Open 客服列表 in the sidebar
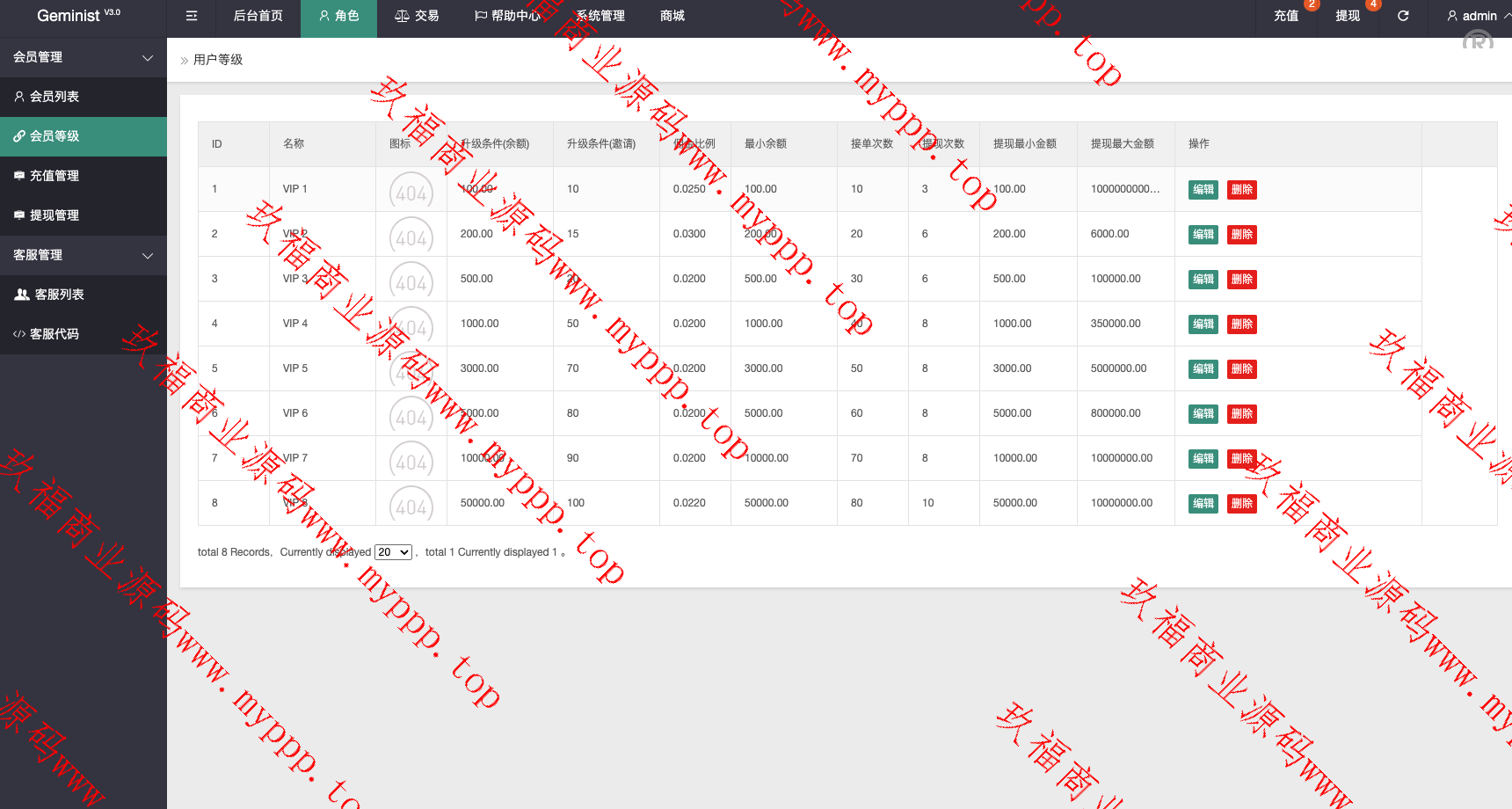The width and height of the screenshot is (1512, 809). (x=59, y=295)
